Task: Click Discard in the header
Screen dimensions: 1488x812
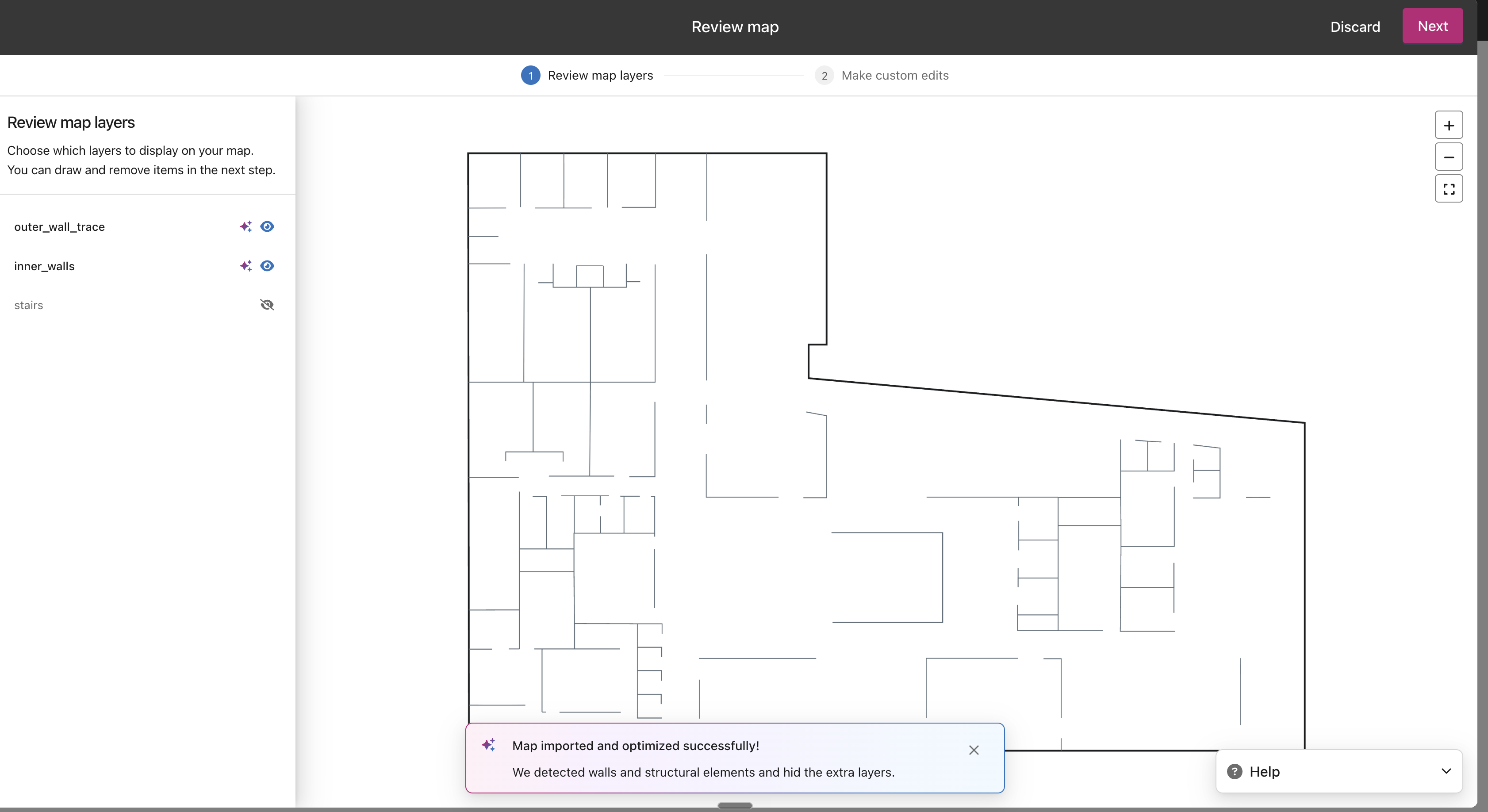Action: 1355,27
